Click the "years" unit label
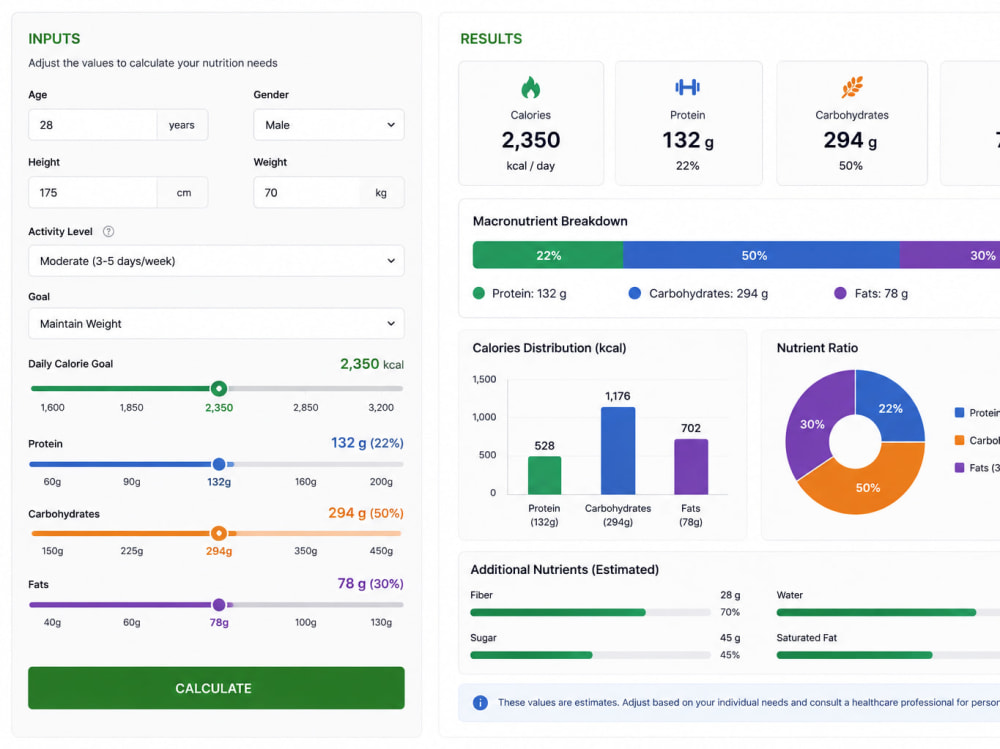This screenshot has width=1000, height=749. [x=182, y=125]
